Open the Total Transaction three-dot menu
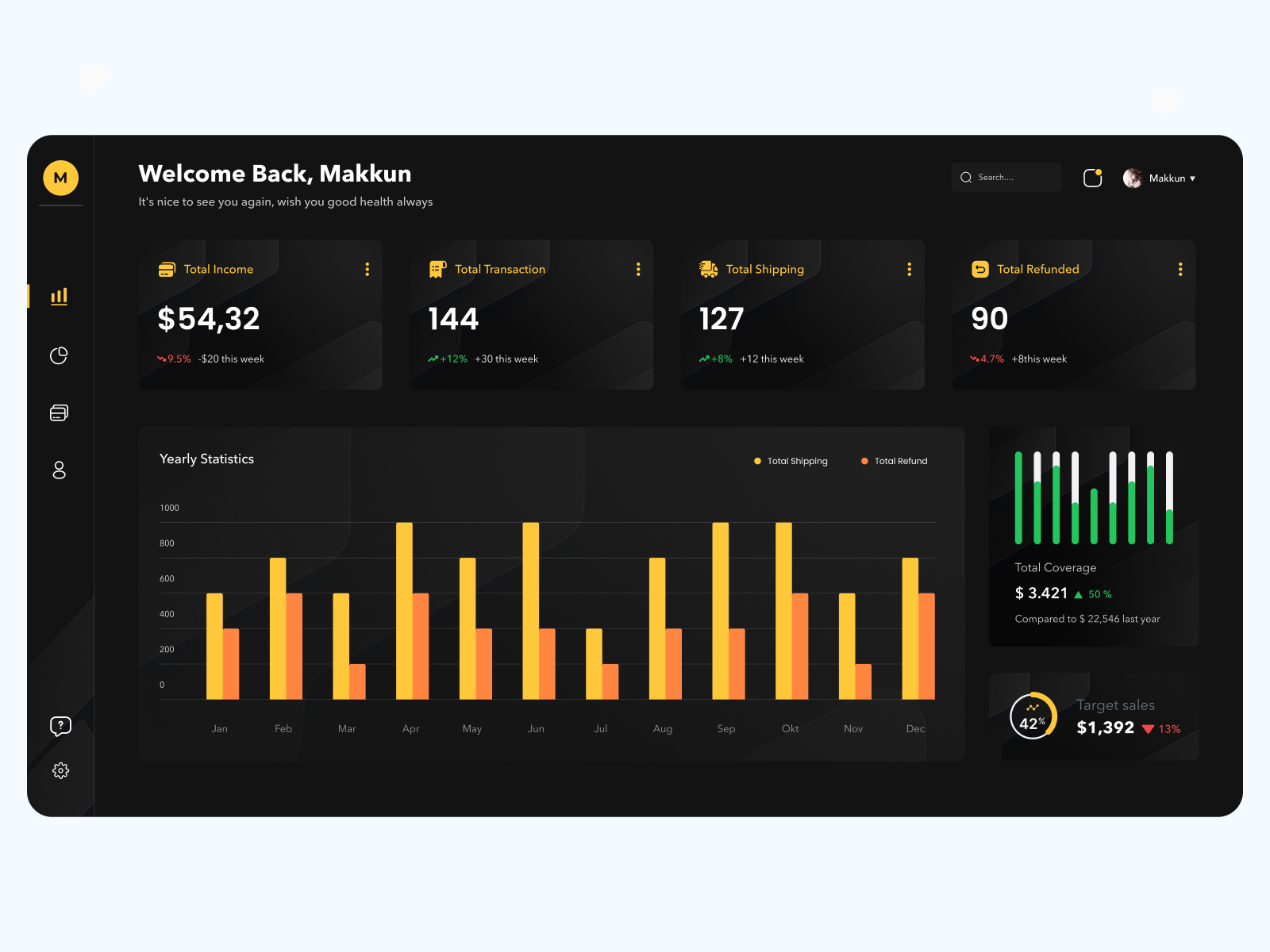 (638, 270)
